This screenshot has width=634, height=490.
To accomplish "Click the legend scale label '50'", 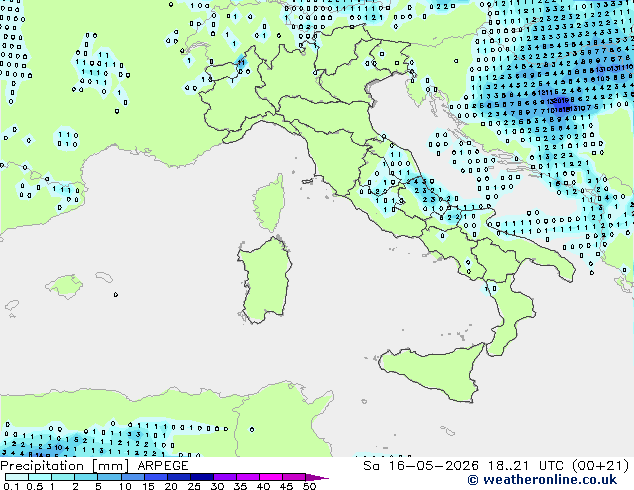I will [x=310, y=486].
